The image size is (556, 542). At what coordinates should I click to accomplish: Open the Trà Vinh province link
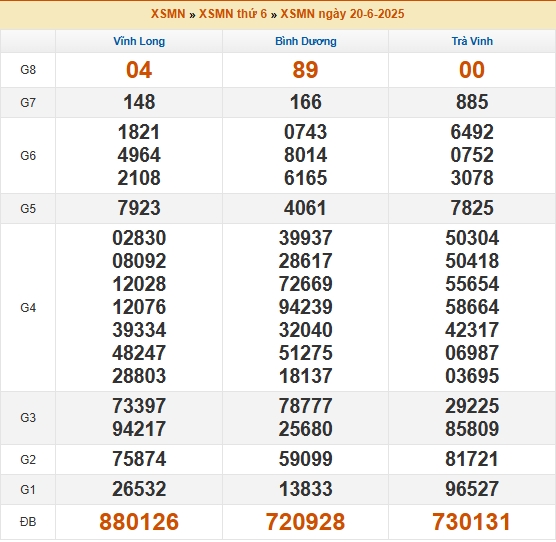(x=472, y=41)
